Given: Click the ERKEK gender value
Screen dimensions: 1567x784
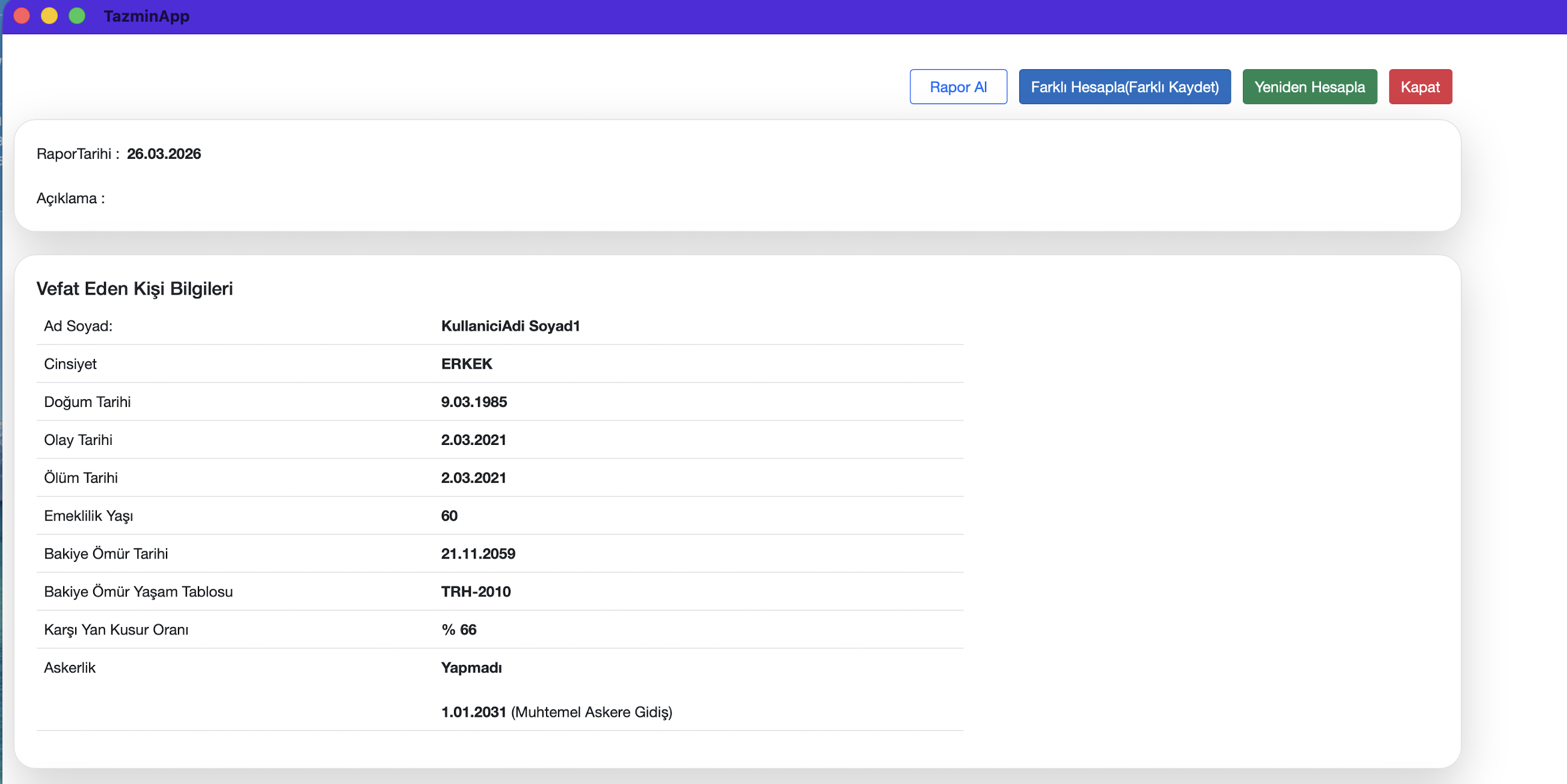Looking at the screenshot, I should click(x=467, y=364).
